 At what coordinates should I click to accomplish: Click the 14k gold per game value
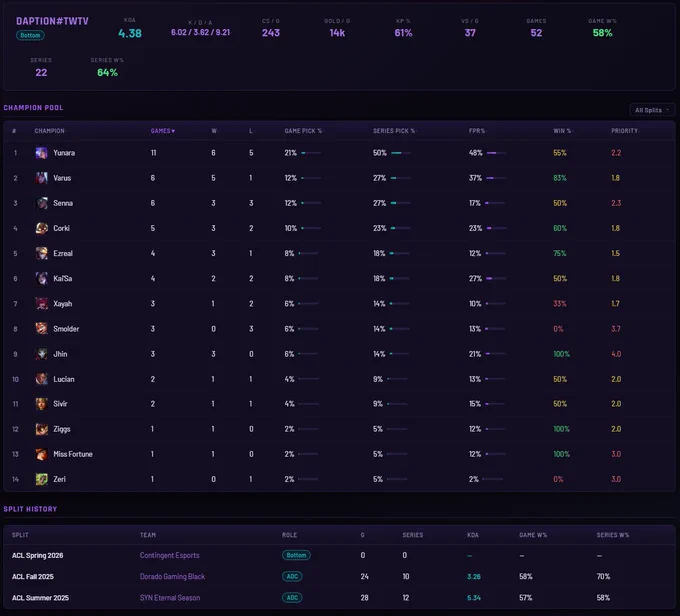[x=337, y=33]
